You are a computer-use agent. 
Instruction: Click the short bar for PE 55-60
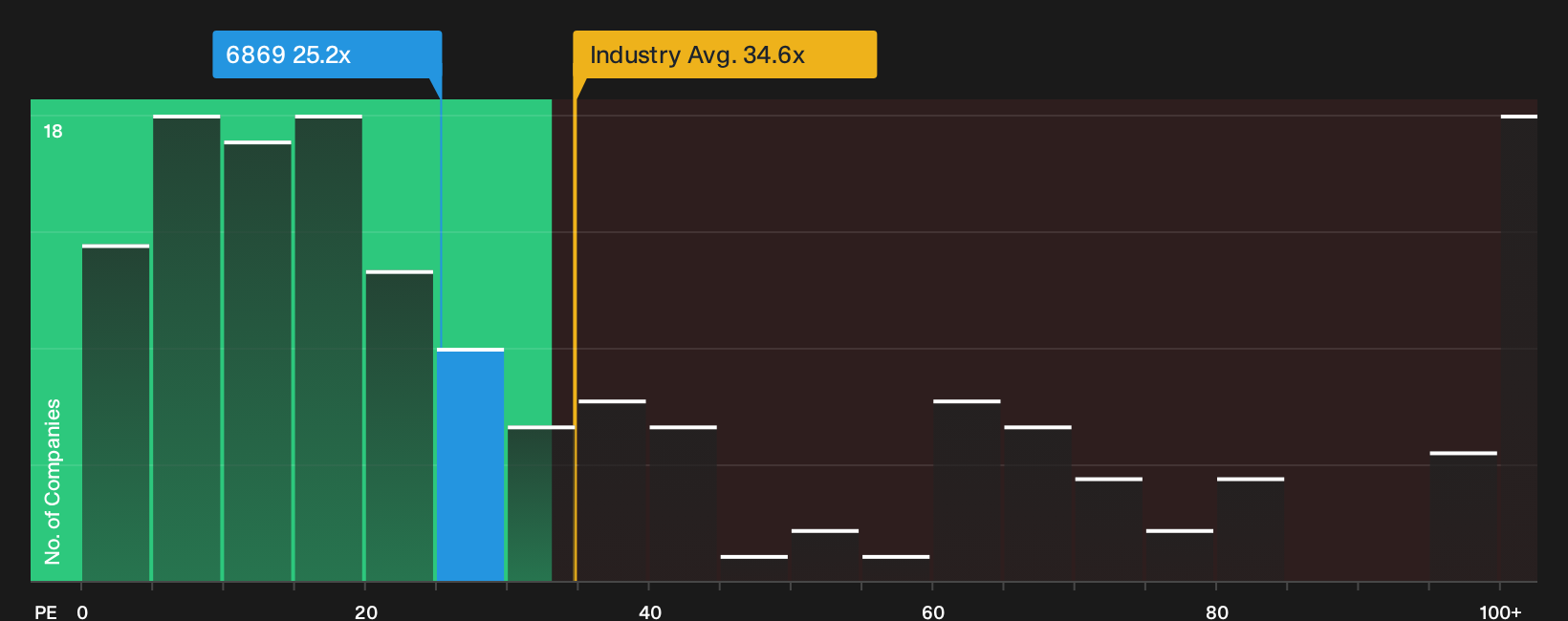click(896, 567)
